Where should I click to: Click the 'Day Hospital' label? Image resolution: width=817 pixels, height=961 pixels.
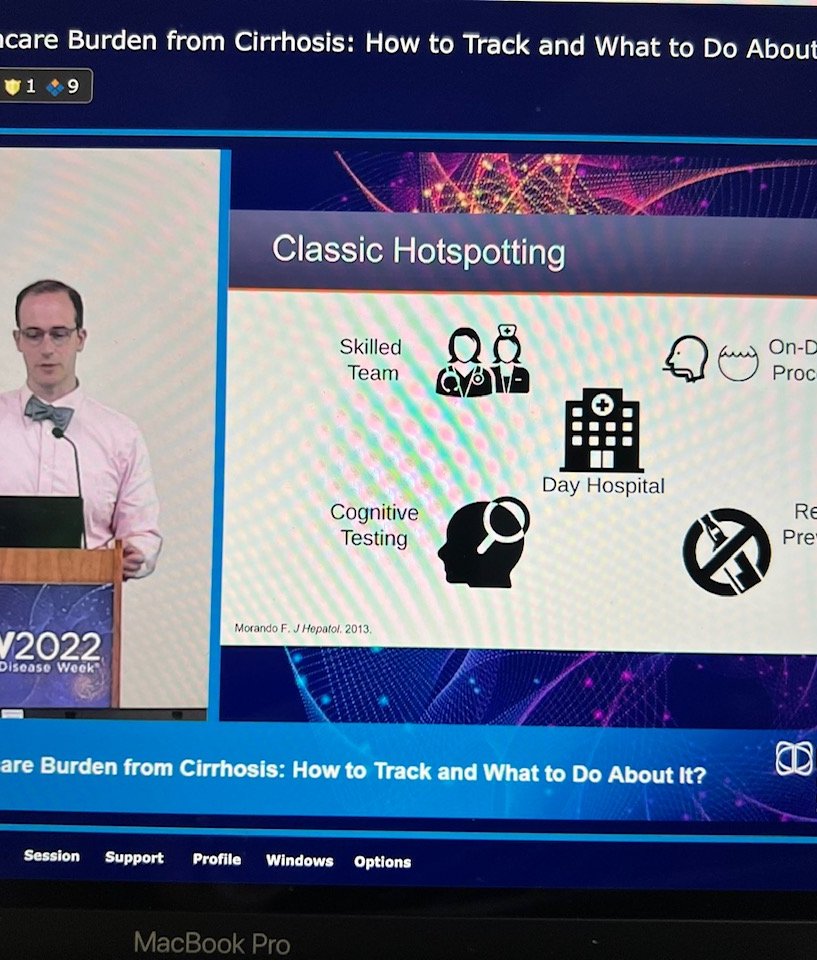point(603,485)
